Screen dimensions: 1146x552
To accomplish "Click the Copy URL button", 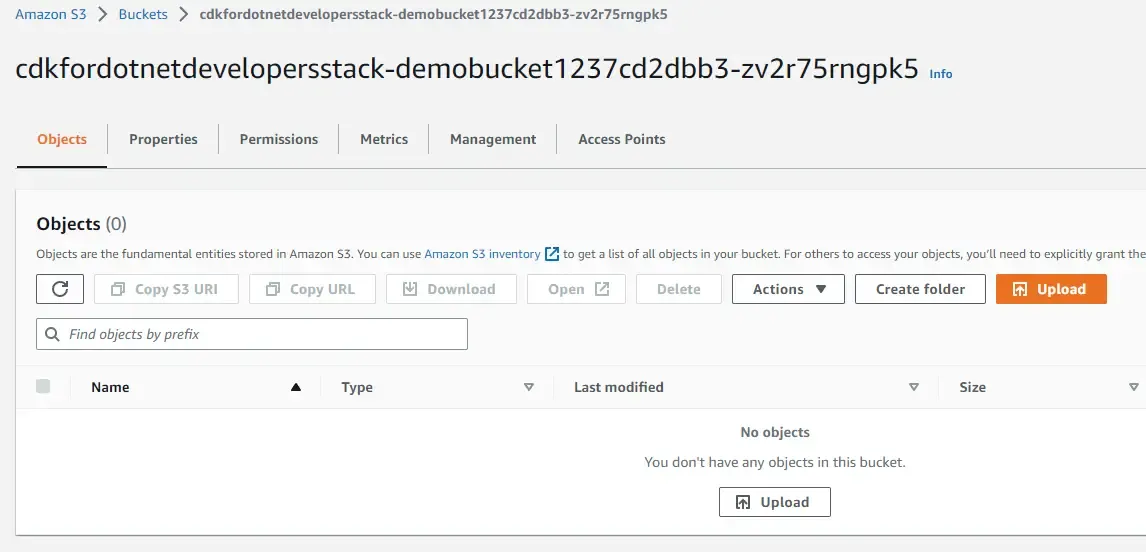I will [312, 289].
